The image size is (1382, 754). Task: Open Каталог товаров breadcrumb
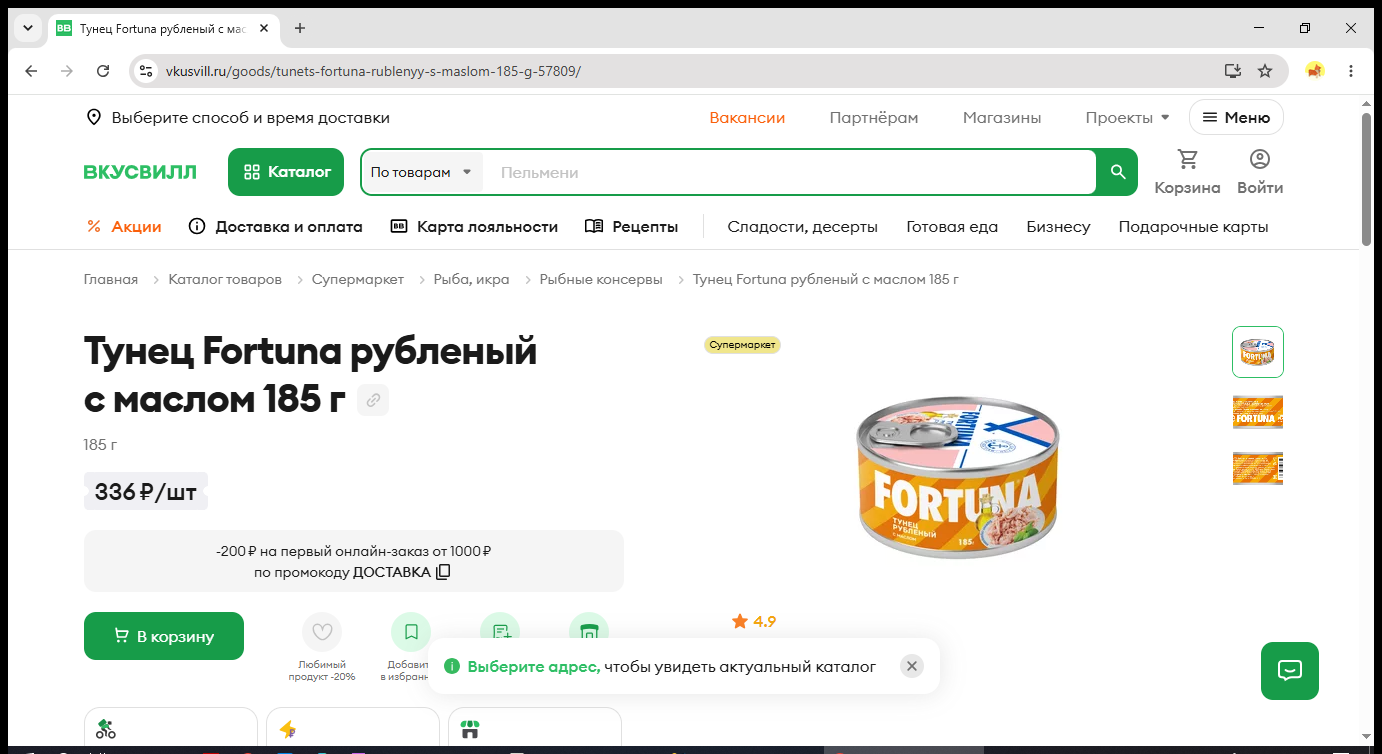pos(225,280)
